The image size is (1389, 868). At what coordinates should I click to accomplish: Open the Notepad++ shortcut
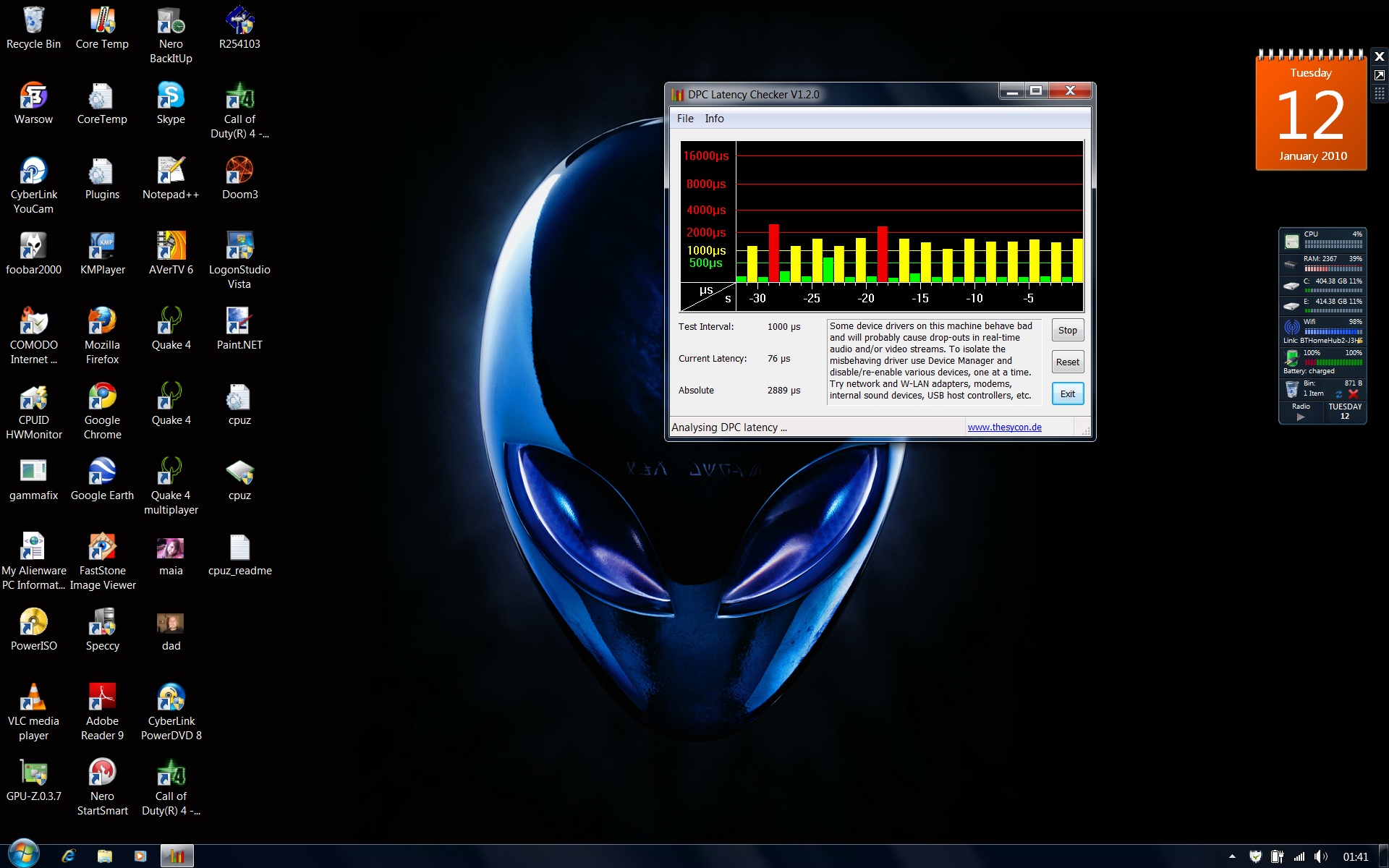[x=171, y=179]
